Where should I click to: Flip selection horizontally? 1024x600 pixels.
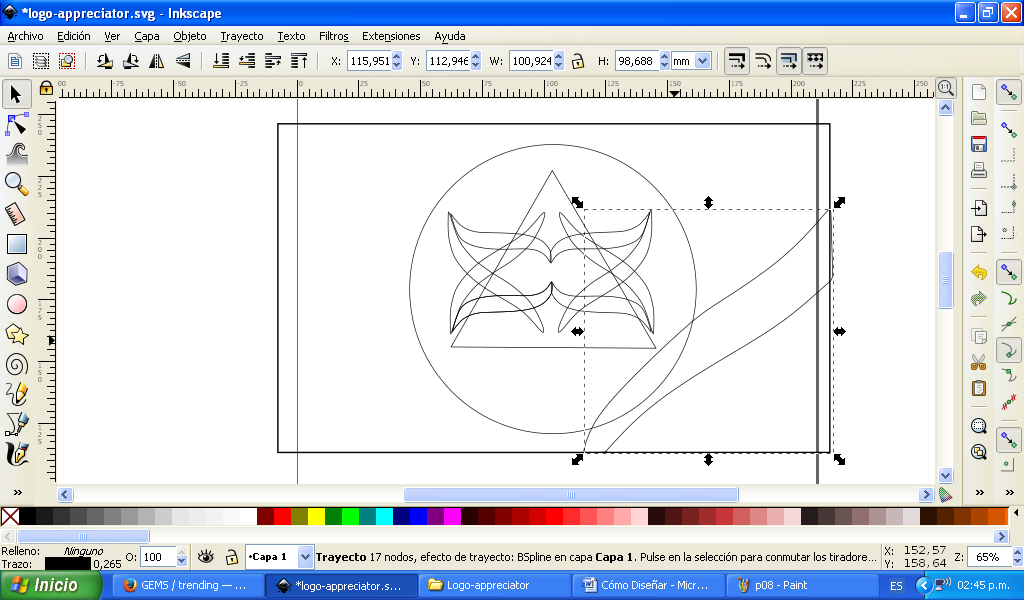(x=157, y=61)
